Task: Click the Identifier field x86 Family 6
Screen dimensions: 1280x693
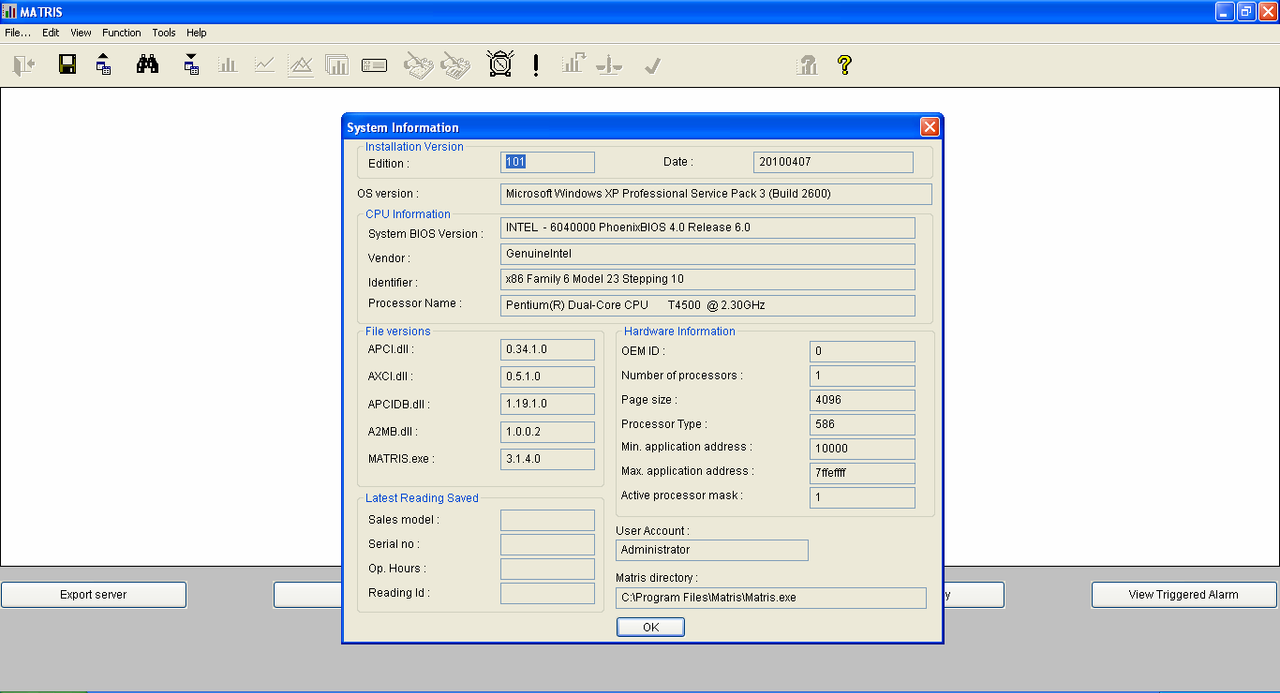Action: pyautogui.click(x=708, y=279)
